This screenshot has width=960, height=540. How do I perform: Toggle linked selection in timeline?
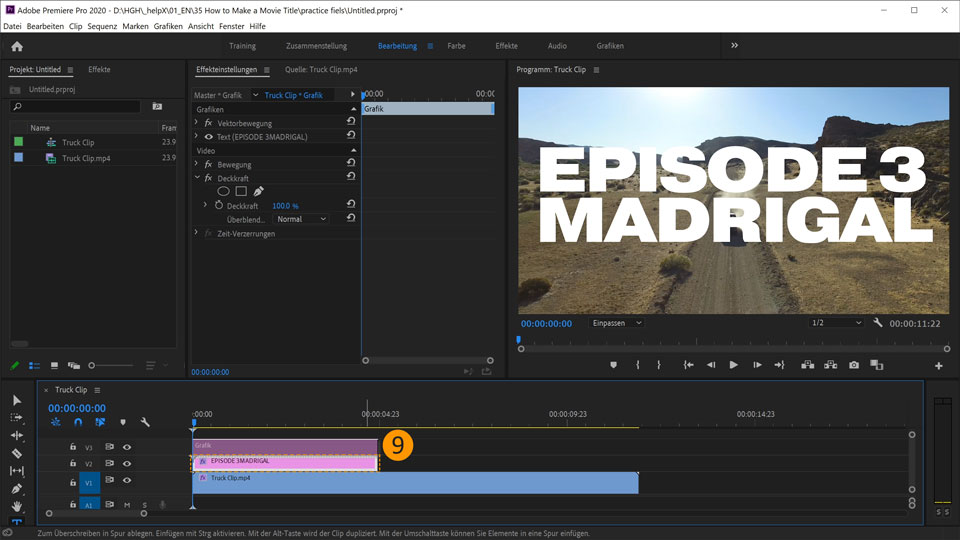point(100,422)
